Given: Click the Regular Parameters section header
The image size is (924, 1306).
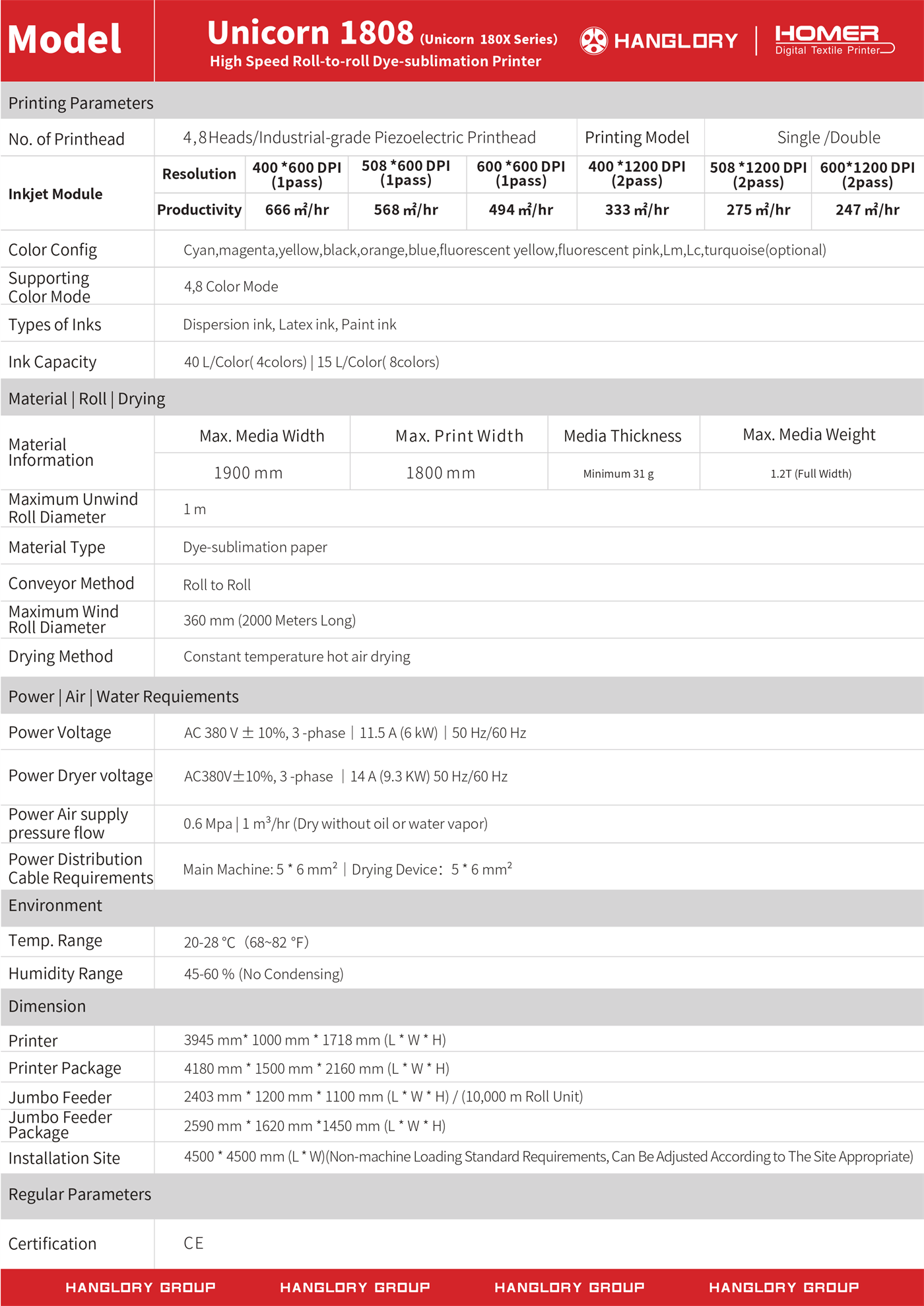Looking at the screenshot, I should (x=80, y=1194).
